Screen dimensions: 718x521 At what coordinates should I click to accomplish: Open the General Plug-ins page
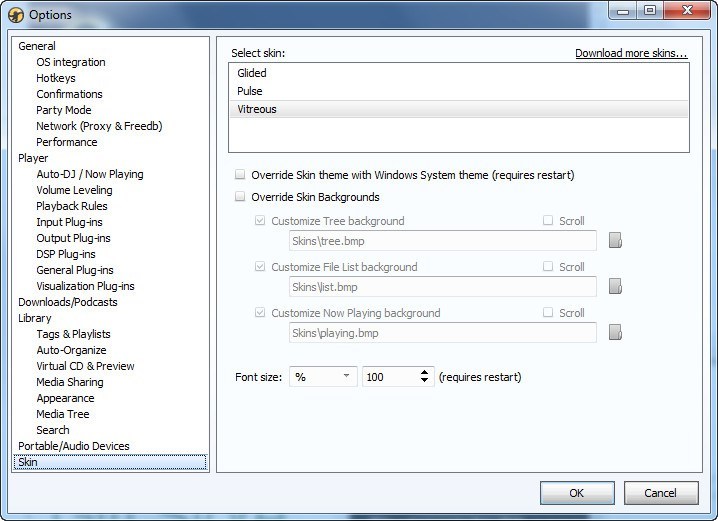(x=75, y=271)
